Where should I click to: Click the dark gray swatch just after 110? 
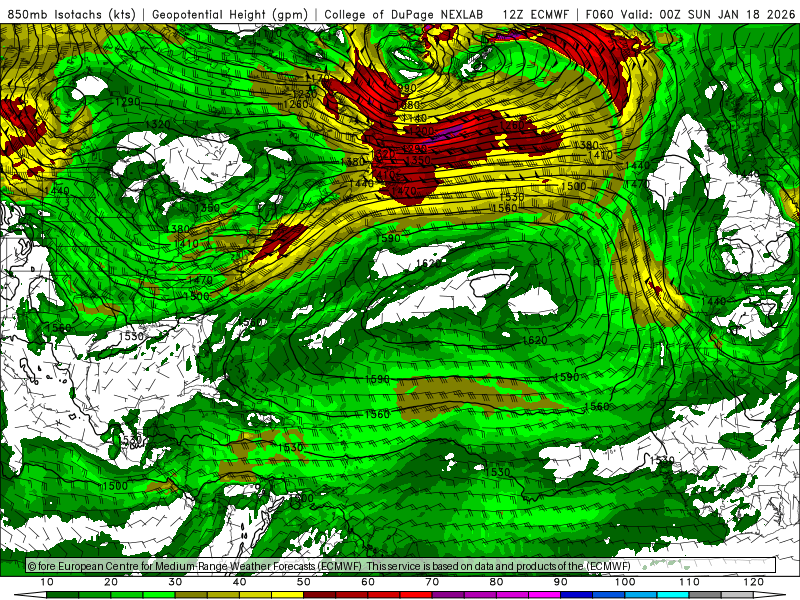(705, 595)
